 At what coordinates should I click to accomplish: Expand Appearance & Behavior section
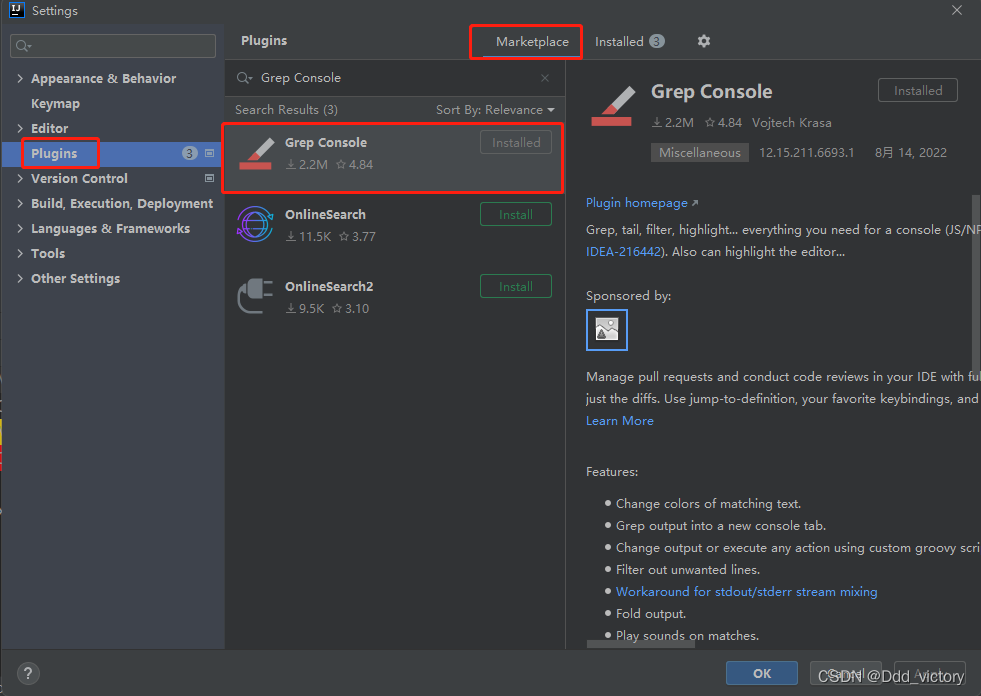click(x=20, y=78)
